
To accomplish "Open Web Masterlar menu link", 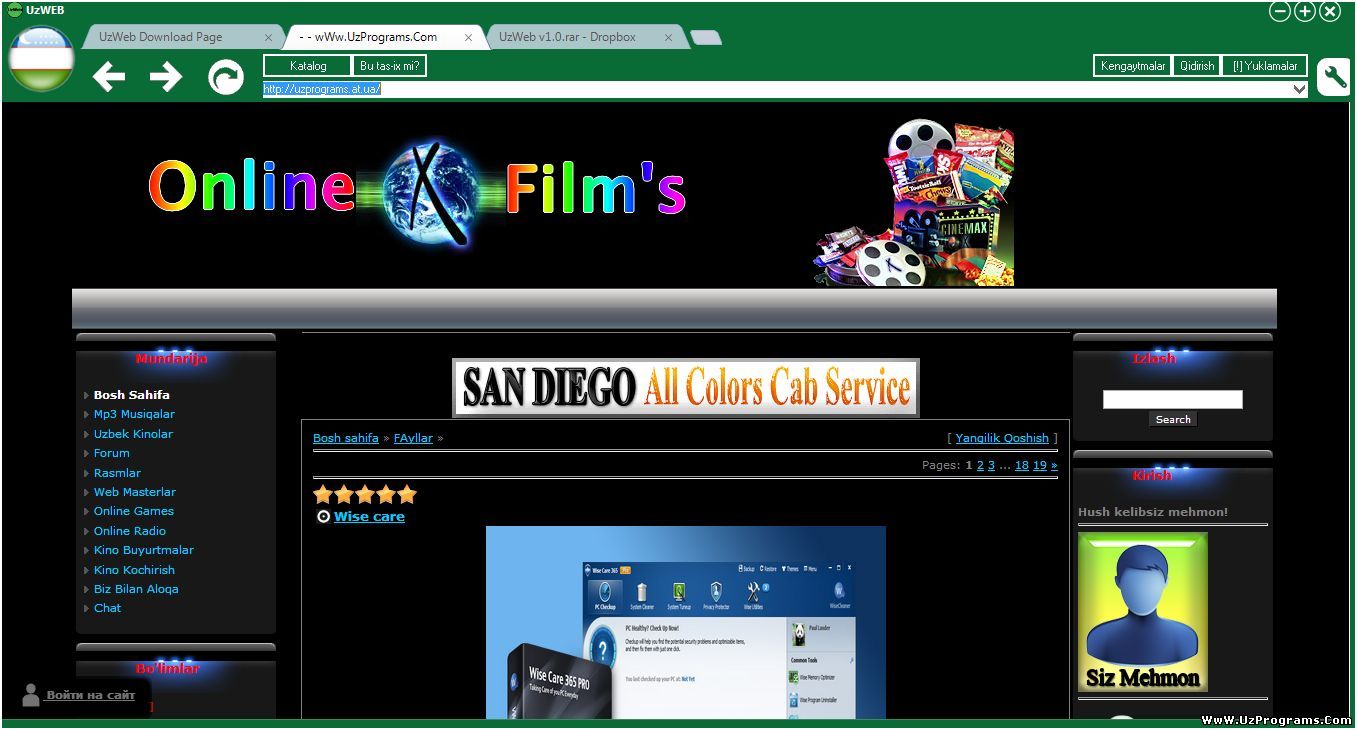I will [x=135, y=492].
